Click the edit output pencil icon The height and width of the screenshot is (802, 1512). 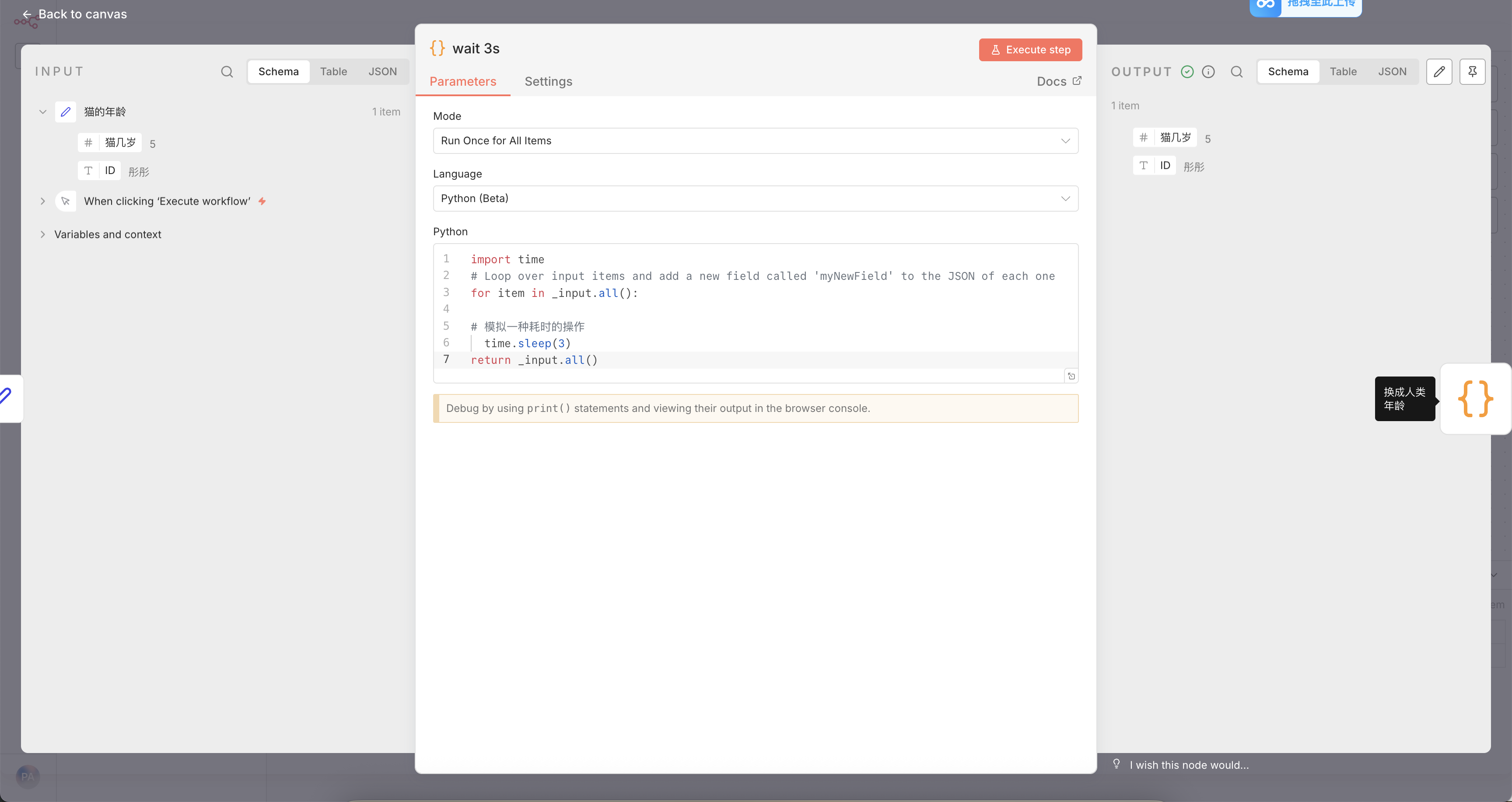[x=1439, y=72]
